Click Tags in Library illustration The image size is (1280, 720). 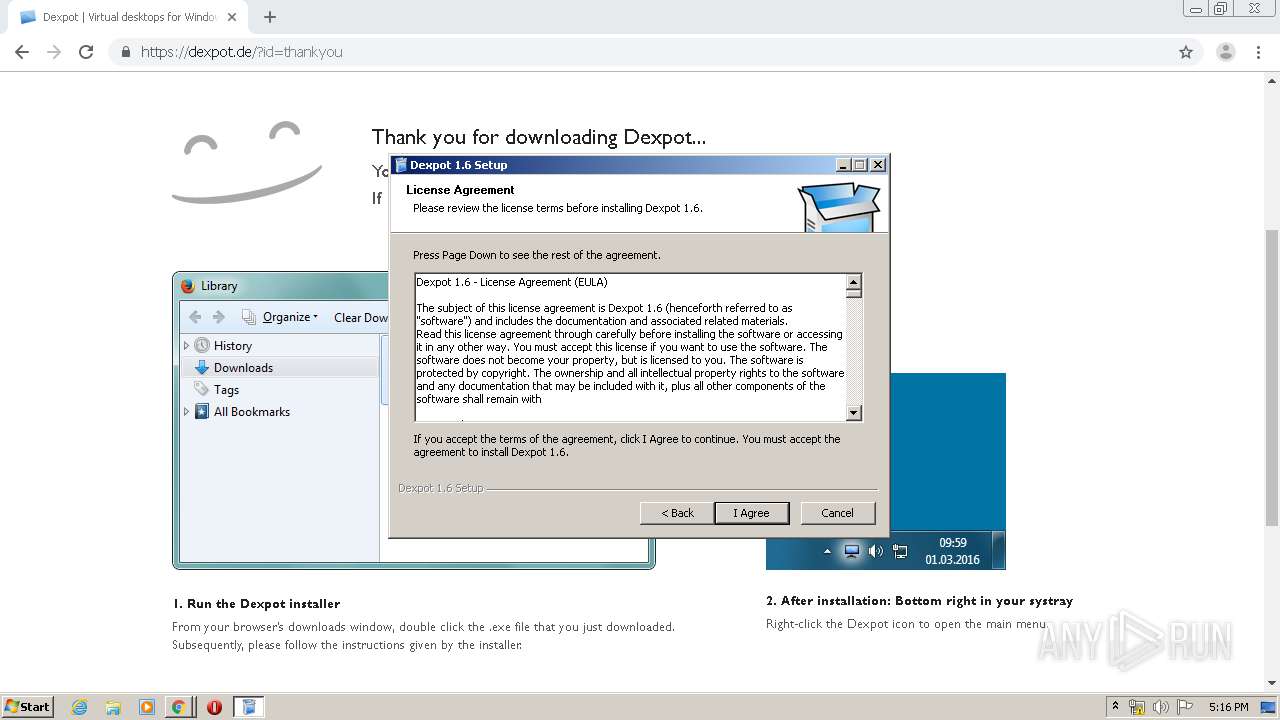[x=226, y=390]
